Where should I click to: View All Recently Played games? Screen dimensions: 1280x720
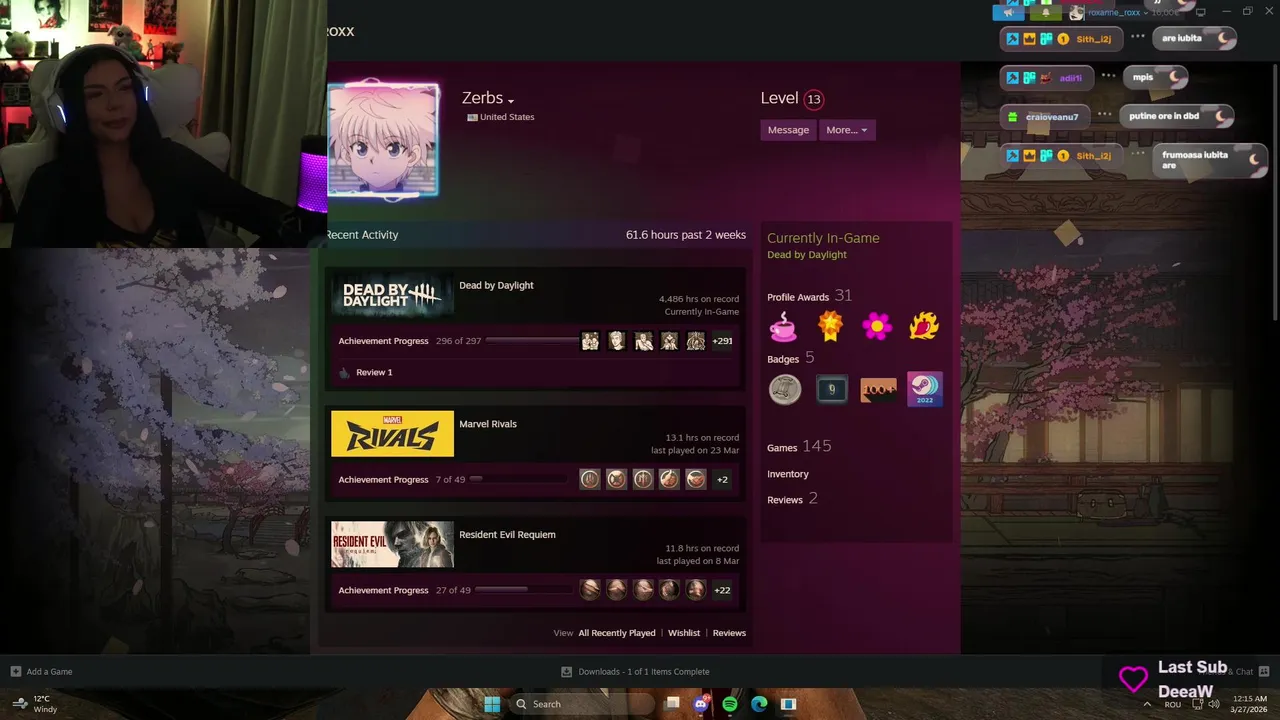tap(617, 633)
